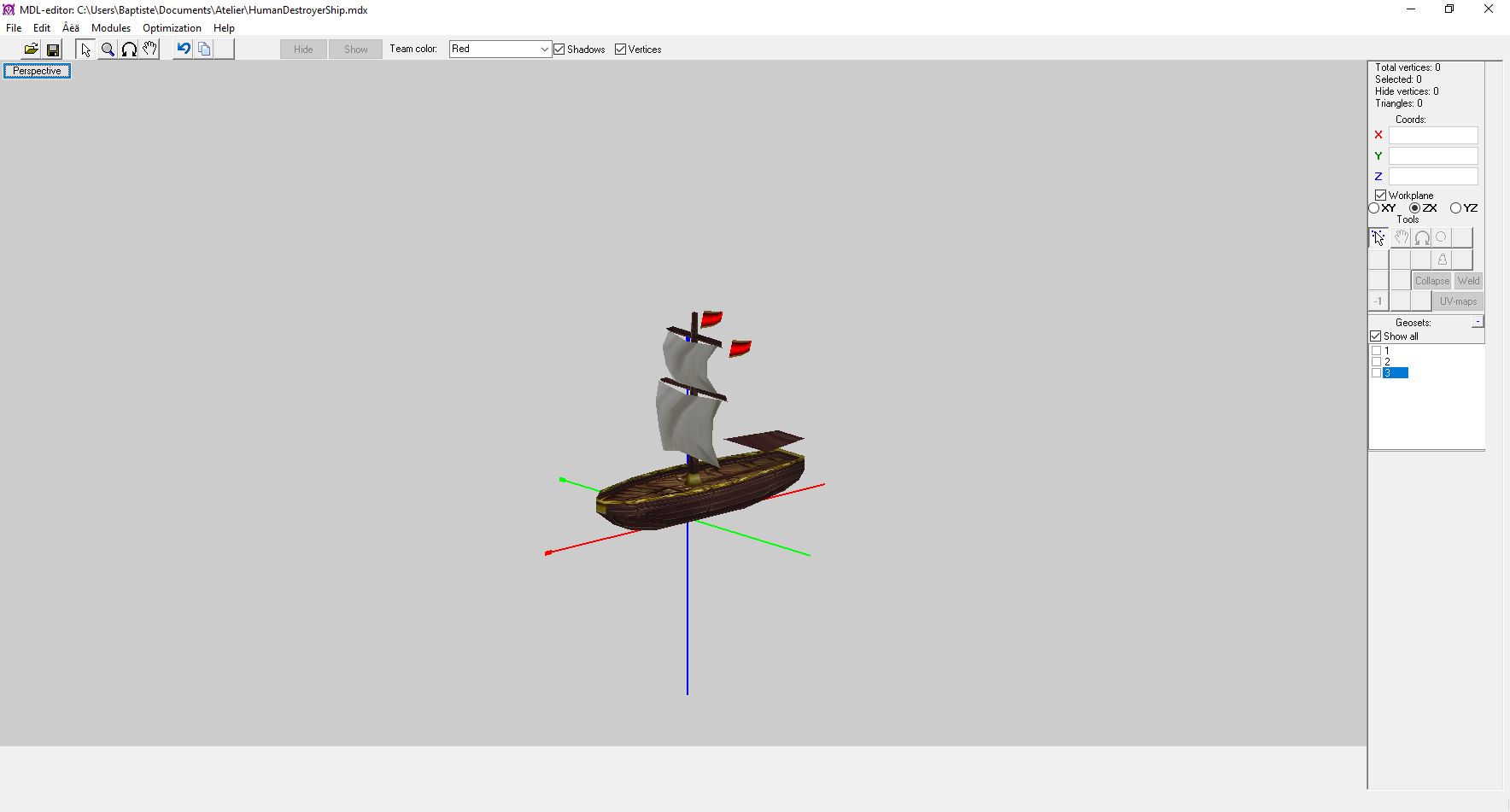Image resolution: width=1510 pixels, height=812 pixels.
Task: Choose the circle scale tool in Tools panel
Action: (1442, 237)
